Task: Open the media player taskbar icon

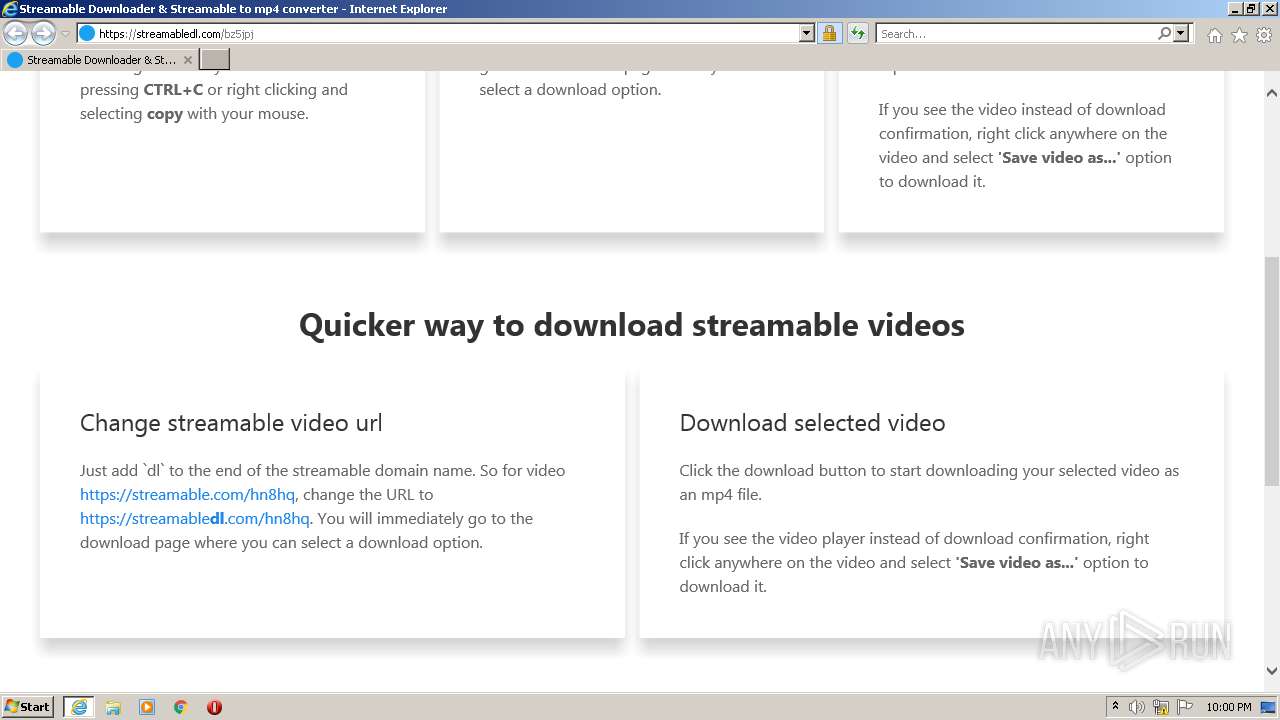Action: pyautogui.click(x=147, y=707)
